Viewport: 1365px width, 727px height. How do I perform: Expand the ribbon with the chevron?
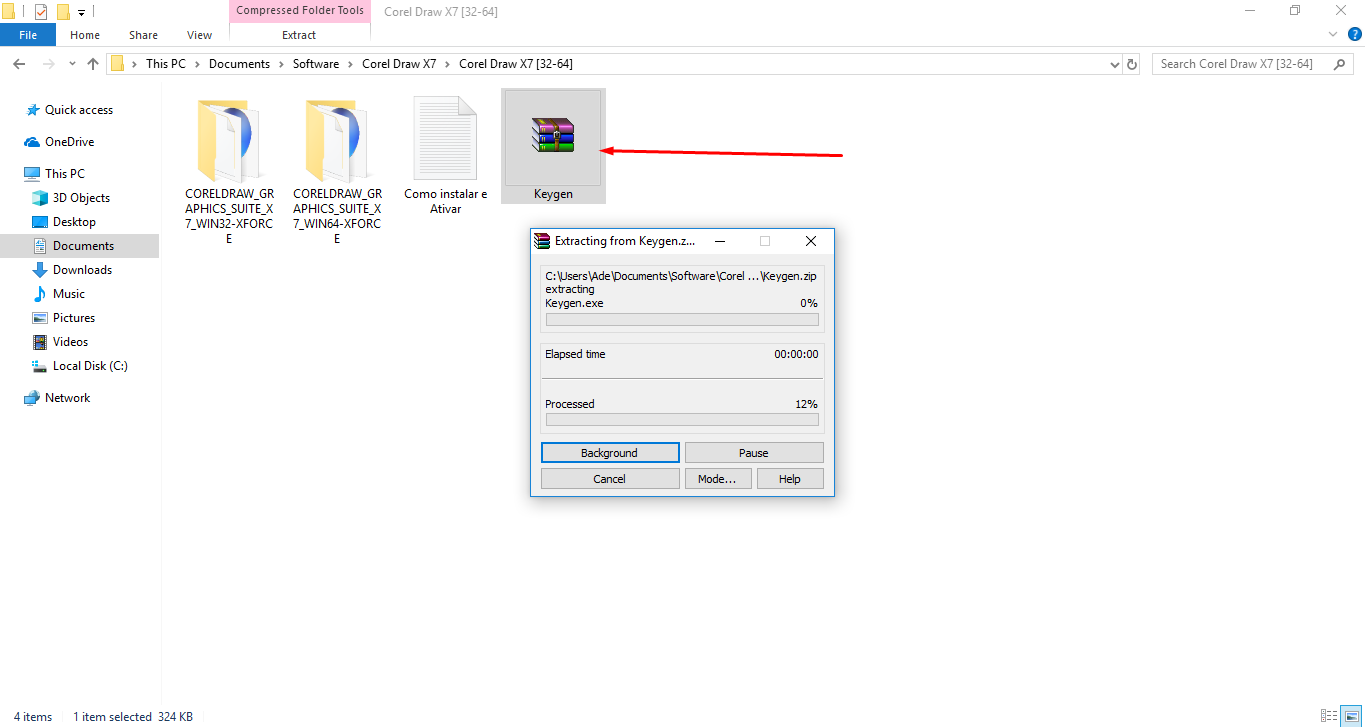click(1333, 34)
